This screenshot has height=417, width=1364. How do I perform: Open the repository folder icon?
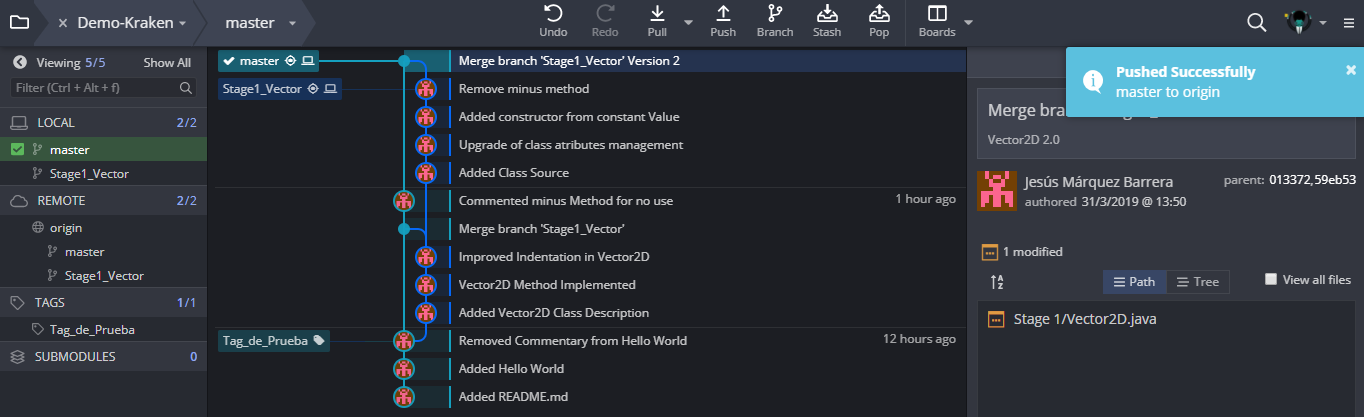pyautogui.click(x=19, y=22)
